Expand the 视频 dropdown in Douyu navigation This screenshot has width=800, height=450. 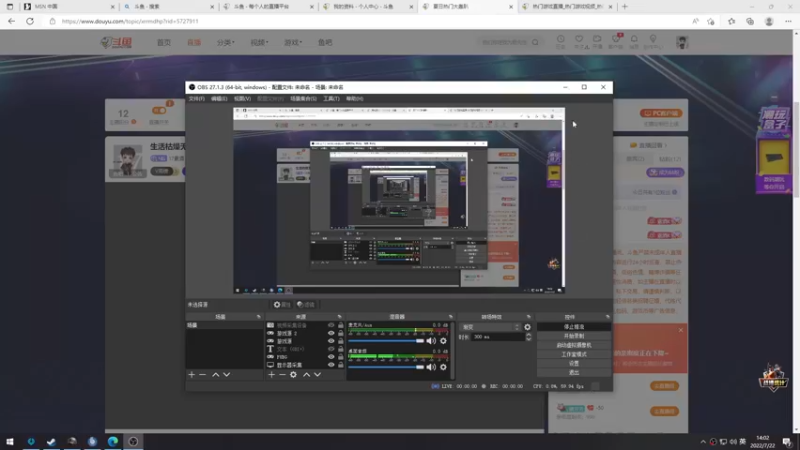(x=259, y=42)
